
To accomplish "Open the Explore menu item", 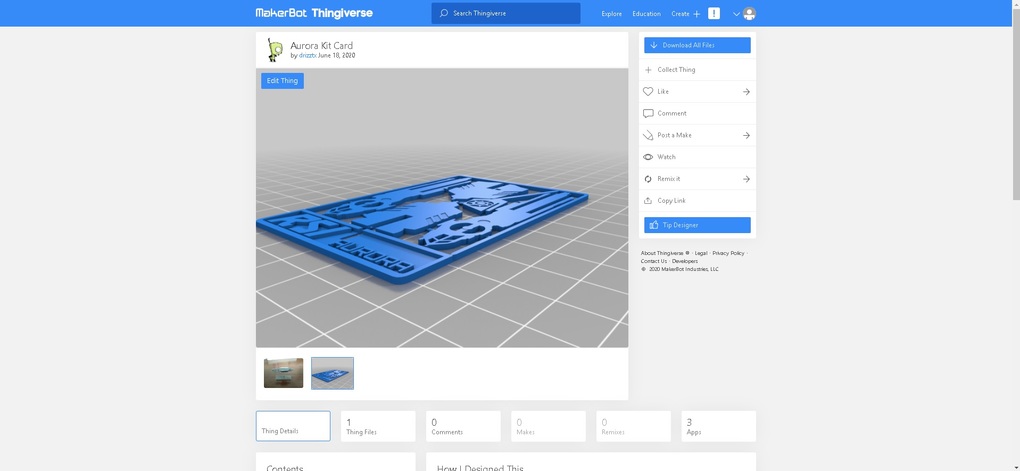I will (x=611, y=14).
